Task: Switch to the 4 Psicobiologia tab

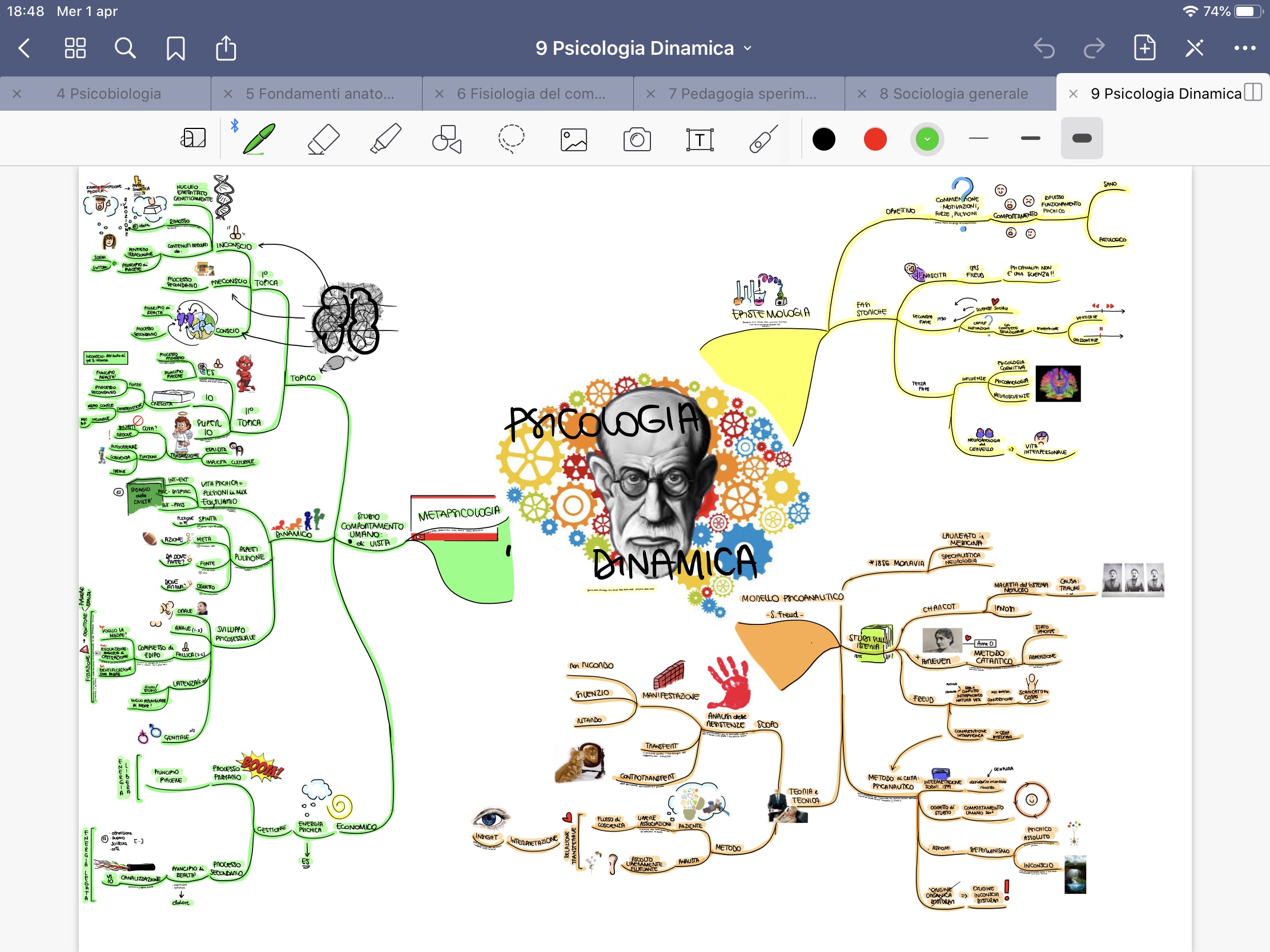Action: click(108, 94)
